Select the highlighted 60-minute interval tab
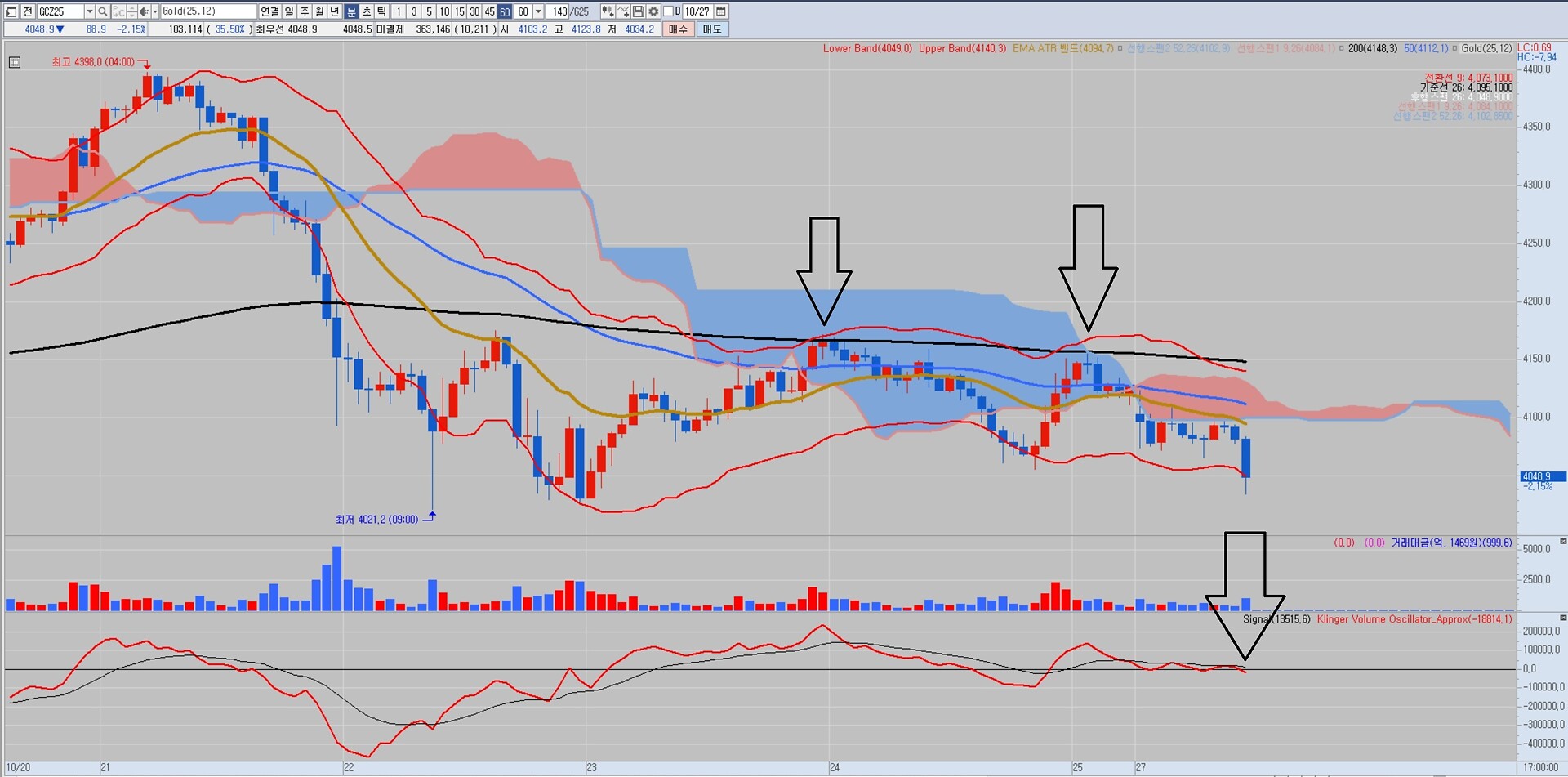This screenshot has height=777, width=1568. point(505,11)
